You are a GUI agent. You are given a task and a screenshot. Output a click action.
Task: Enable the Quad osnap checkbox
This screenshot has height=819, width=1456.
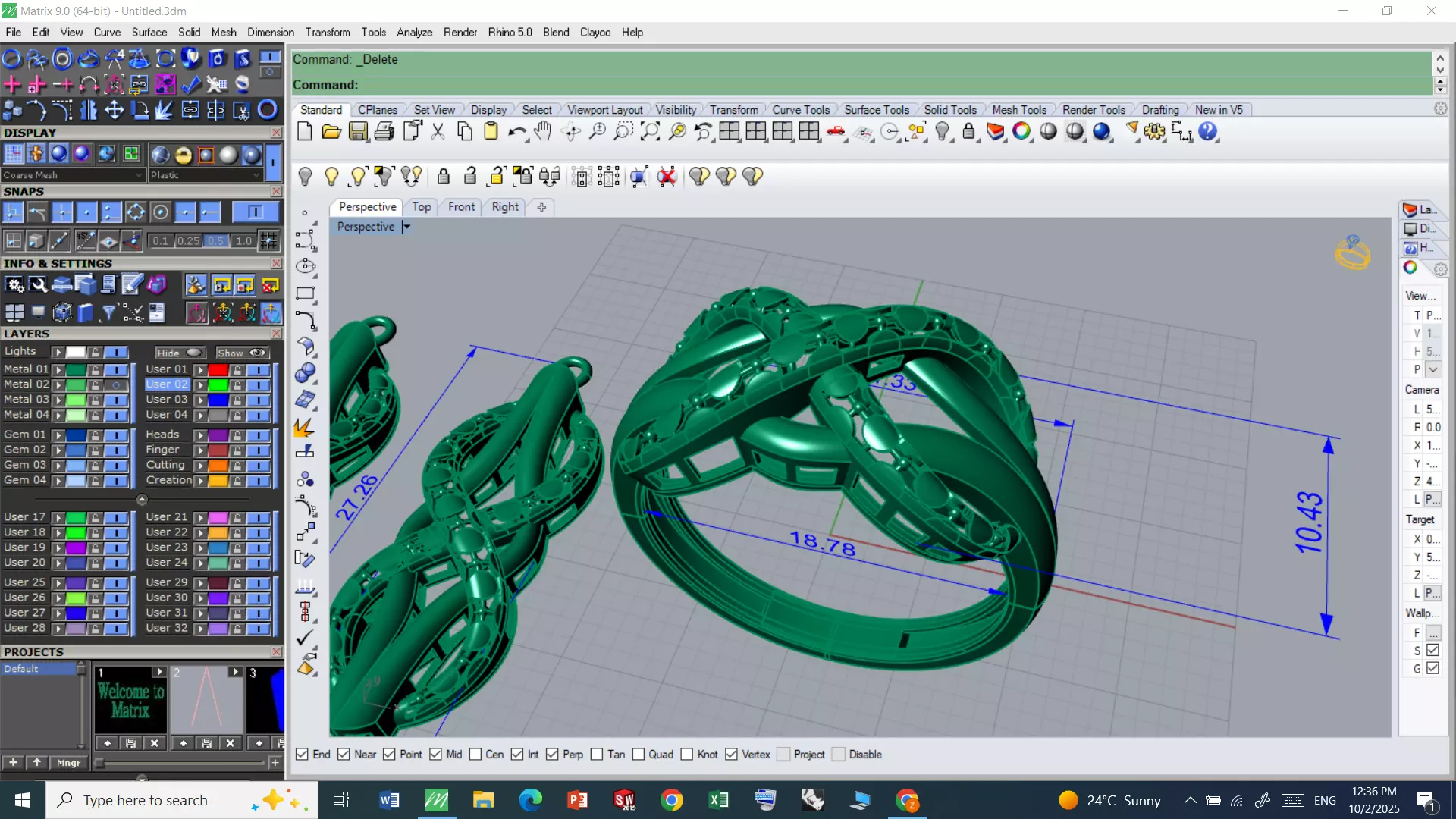tap(639, 755)
